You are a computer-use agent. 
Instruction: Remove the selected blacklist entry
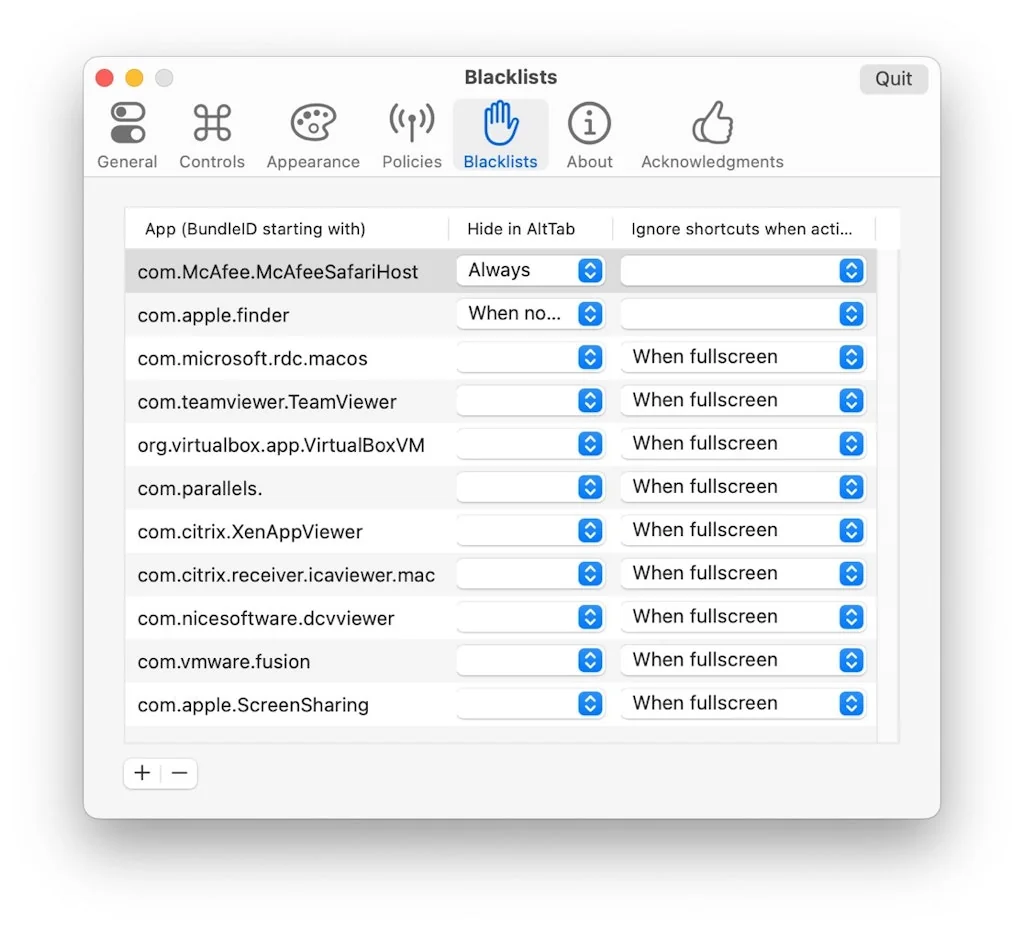click(179, 772)
